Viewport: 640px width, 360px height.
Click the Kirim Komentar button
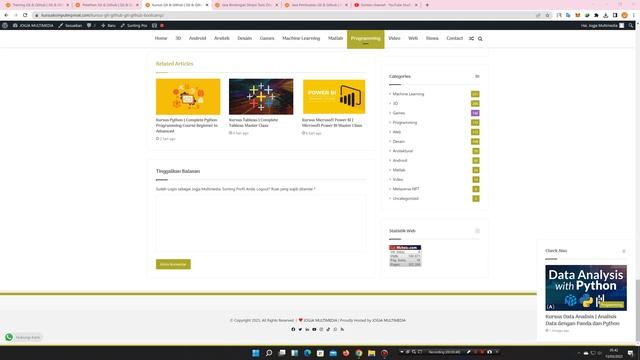(x=173, y=264)
